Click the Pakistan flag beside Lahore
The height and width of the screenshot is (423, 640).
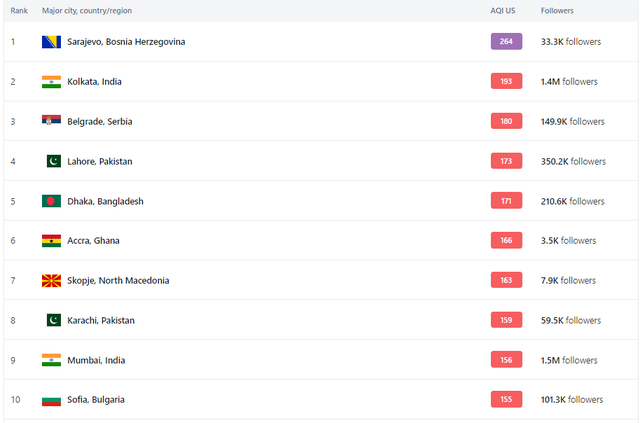tap(54, 161)
